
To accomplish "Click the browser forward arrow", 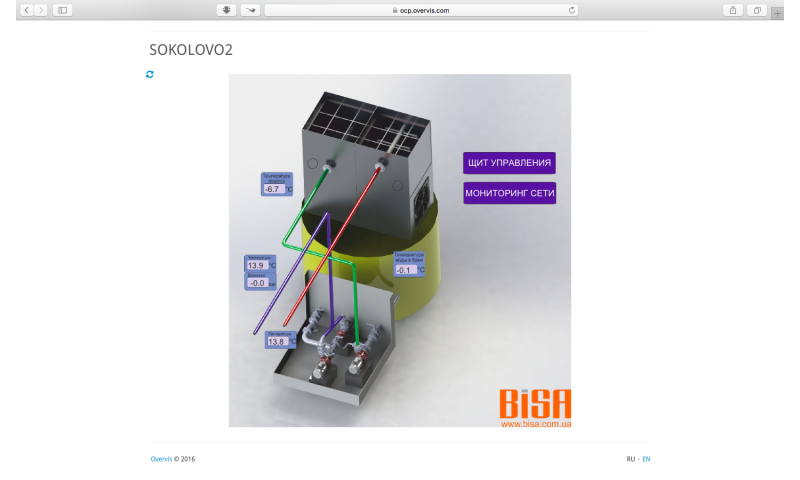I will [x=41, y=10].
